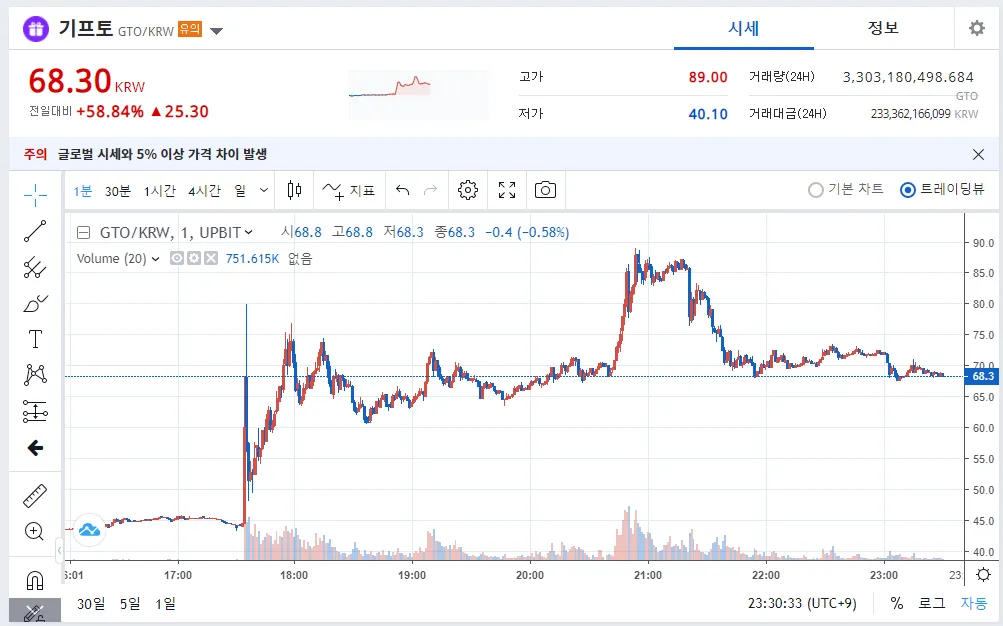Open the price scale settings gear
1003x626 pixels.
[x=984, y=574]
